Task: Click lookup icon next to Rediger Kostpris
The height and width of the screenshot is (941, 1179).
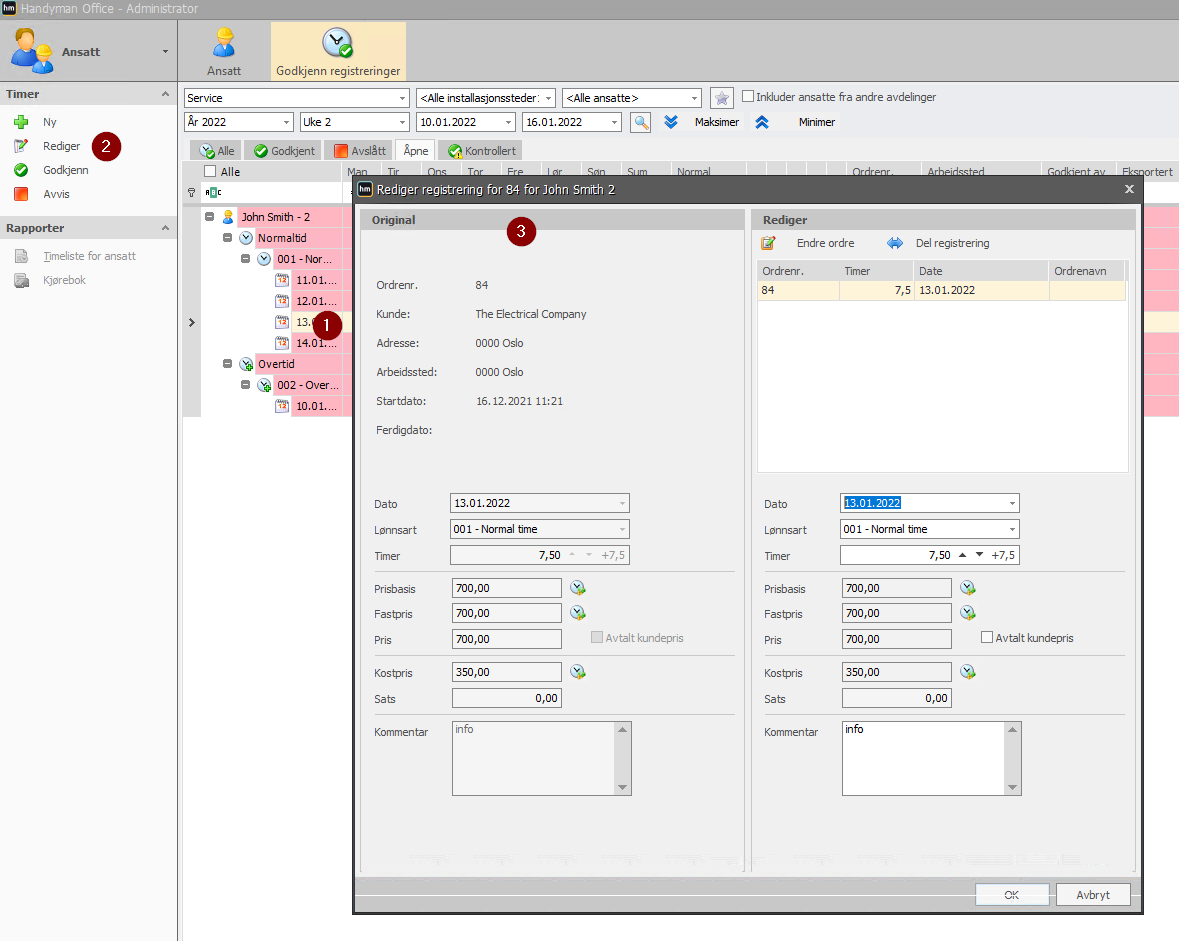Action: pos(968,672)
